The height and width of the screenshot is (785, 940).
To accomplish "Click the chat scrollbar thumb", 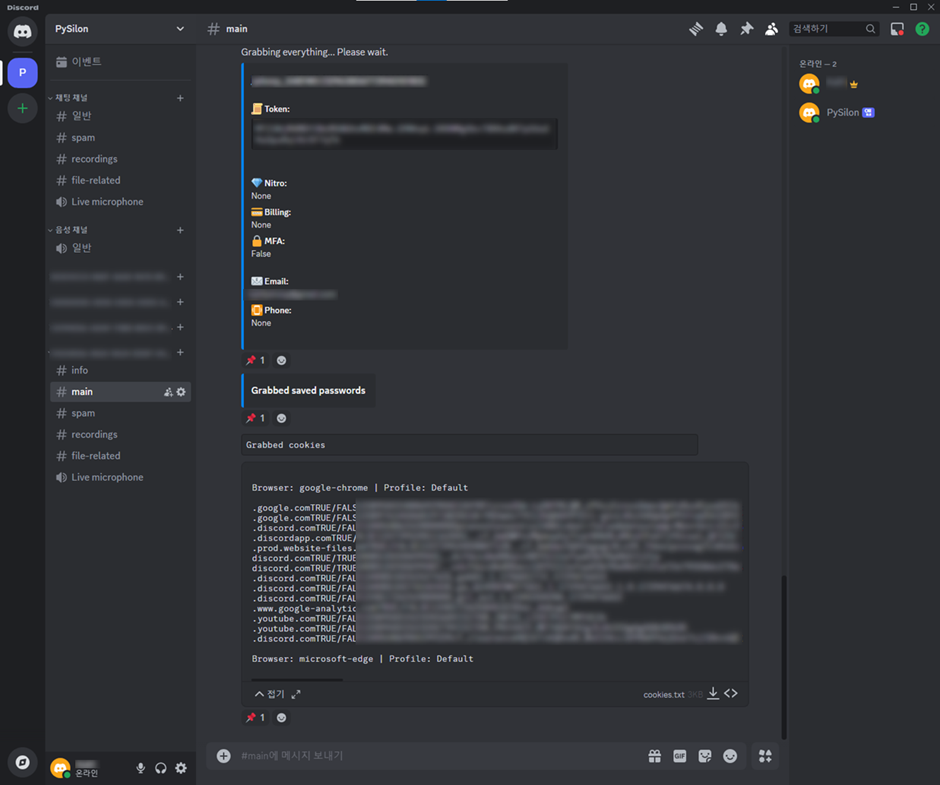I will click(x=784, y=657).
